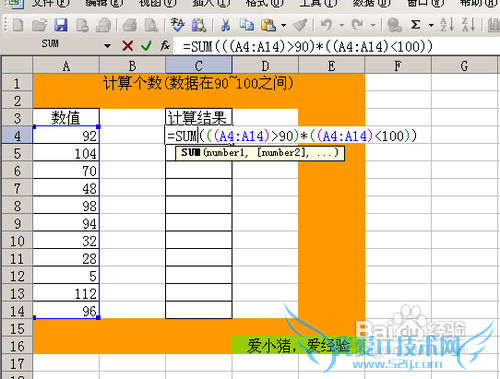
Task: Click cell with value 94
Action: [66, 223]
